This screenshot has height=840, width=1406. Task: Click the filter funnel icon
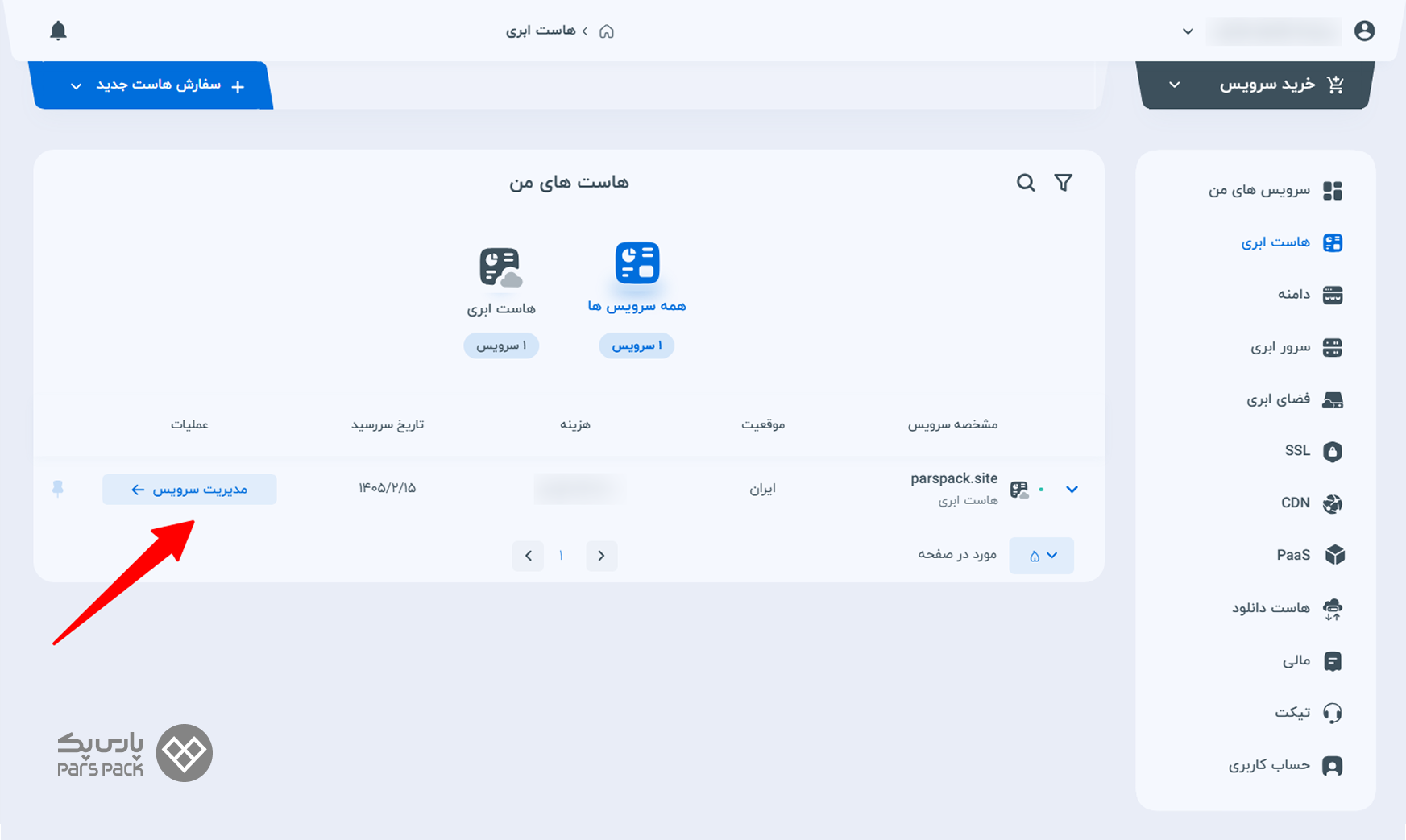click(1063, 183)
